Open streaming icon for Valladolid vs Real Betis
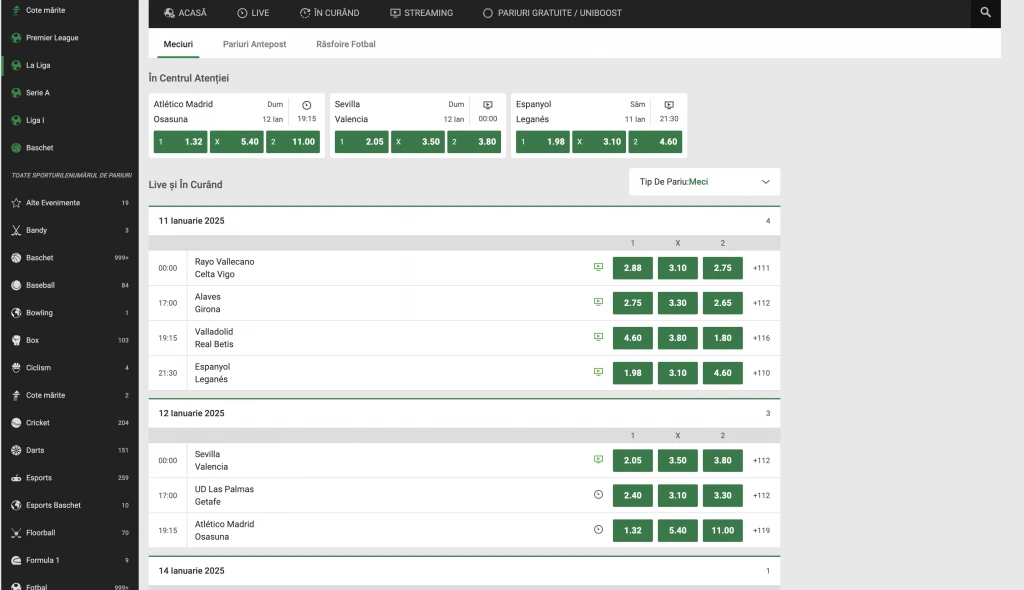Viewport: 1024px width, 590px height. [598, 337]
